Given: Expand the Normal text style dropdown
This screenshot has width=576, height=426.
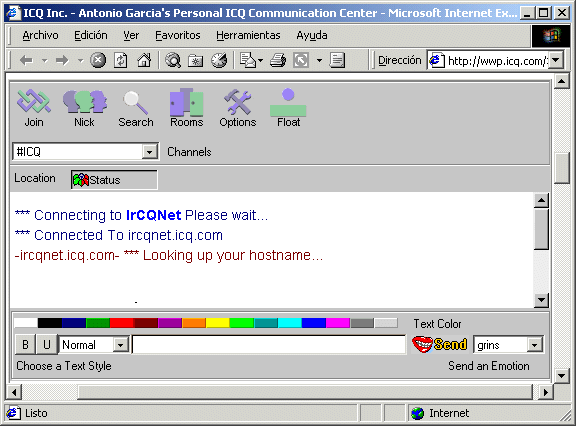Looking at the screenshot, I should 120,345.
